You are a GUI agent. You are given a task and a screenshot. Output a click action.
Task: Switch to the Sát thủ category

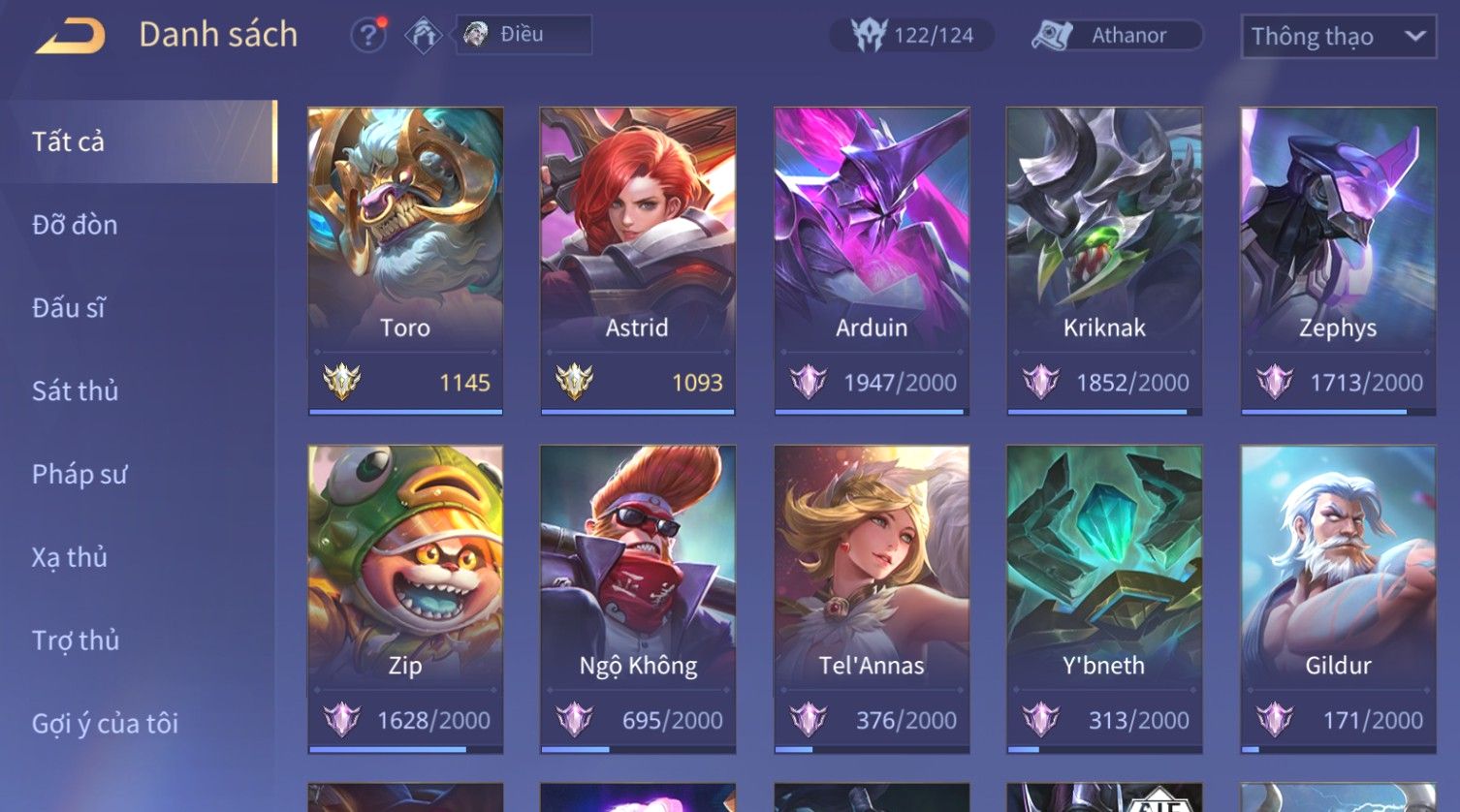coord(75,391)
